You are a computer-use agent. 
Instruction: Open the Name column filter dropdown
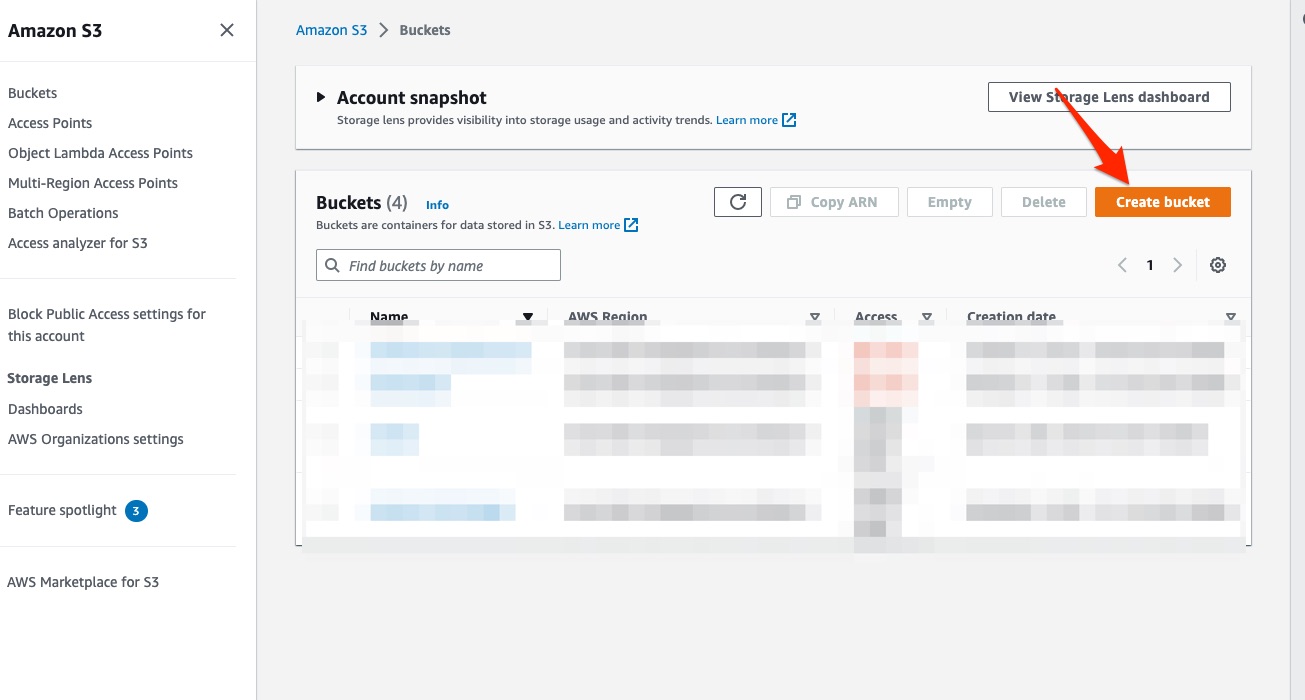528,316
